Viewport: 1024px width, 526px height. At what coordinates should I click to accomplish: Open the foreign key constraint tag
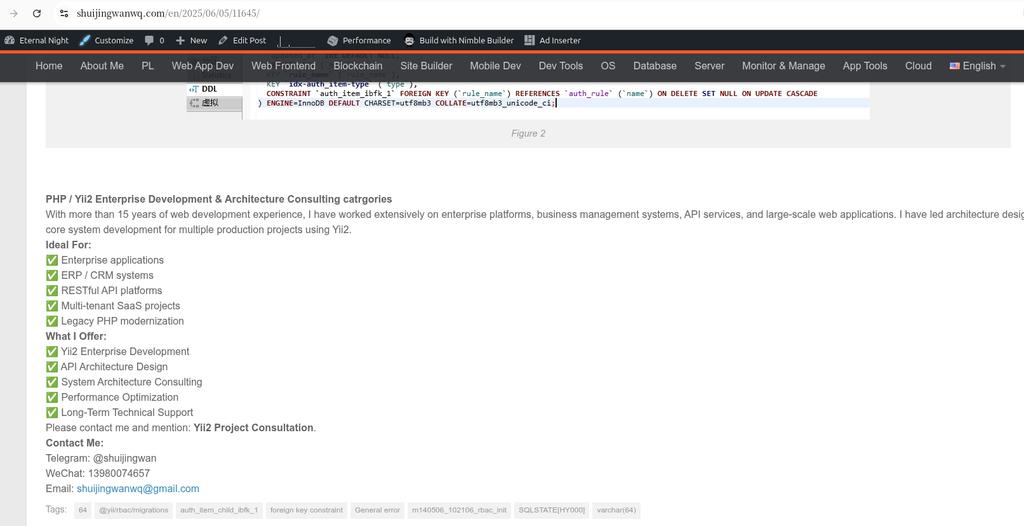(306, 510)
